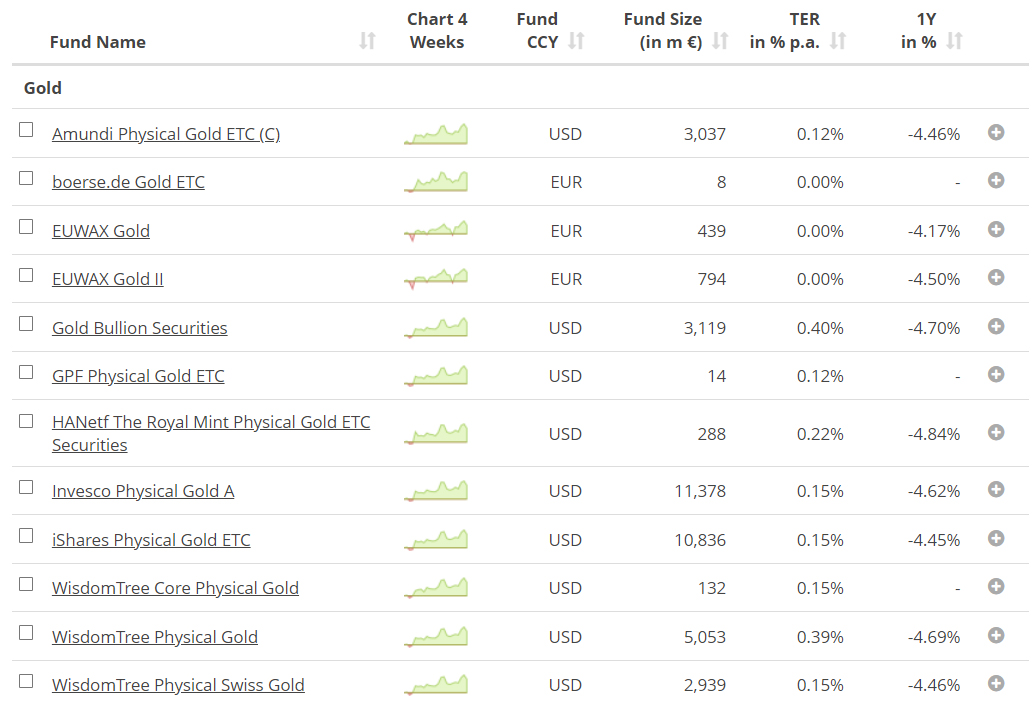Expand details for boerse.de Gold ETC row
1035x704 pixels.
[x=995, y=181]
